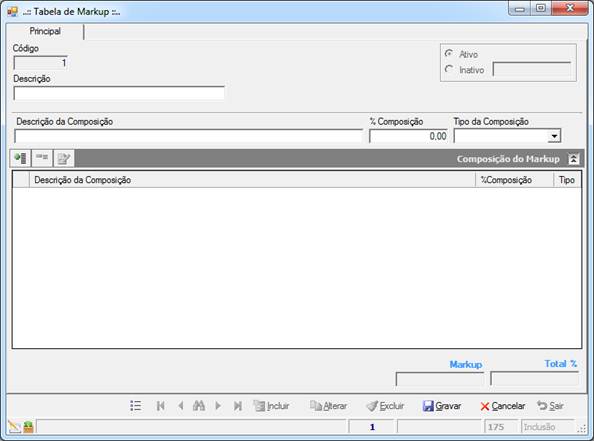Switch to the Principal tab
The image size is (594, 441).
pos(45,31)
